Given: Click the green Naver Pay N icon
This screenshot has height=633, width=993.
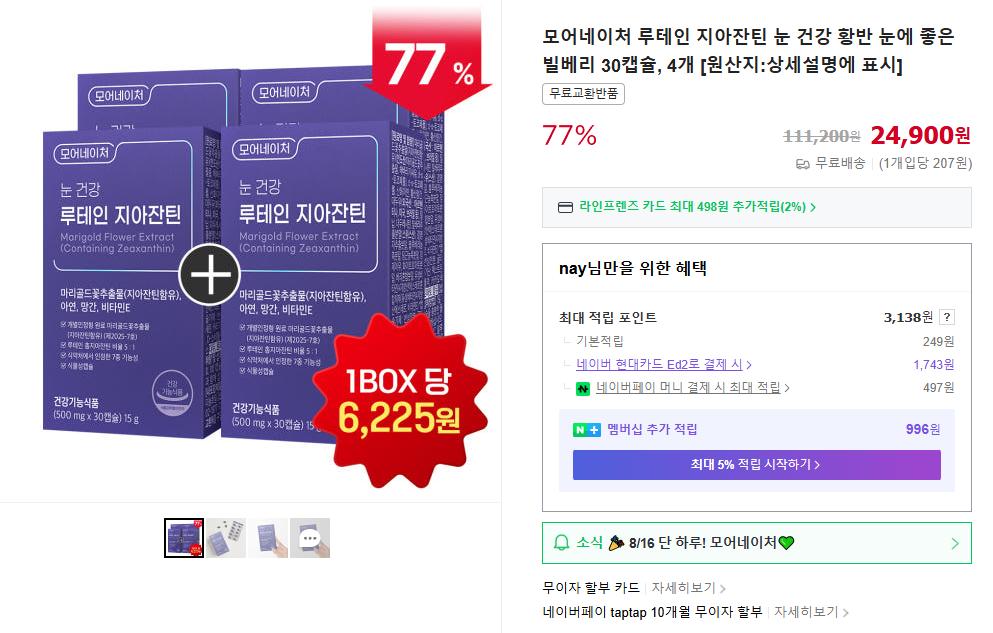Looking at the screenshot, I should pyautogui.click(x=583, y=389).
